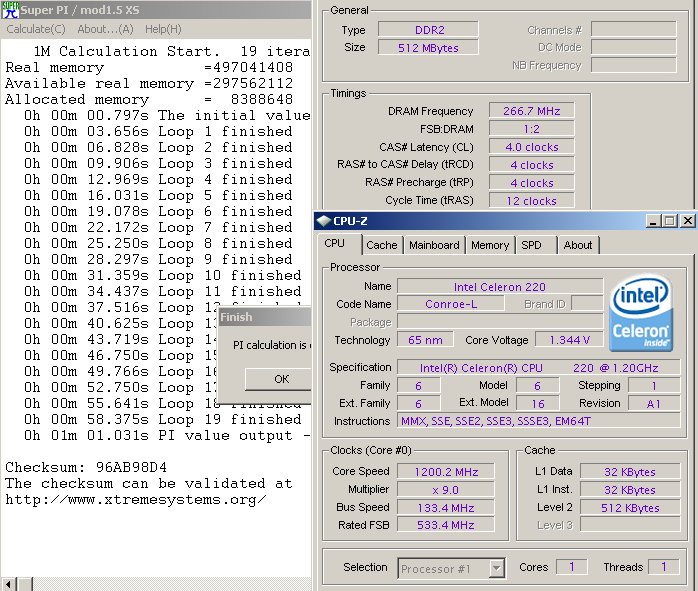Click the Revision value 'A1'

654,404
